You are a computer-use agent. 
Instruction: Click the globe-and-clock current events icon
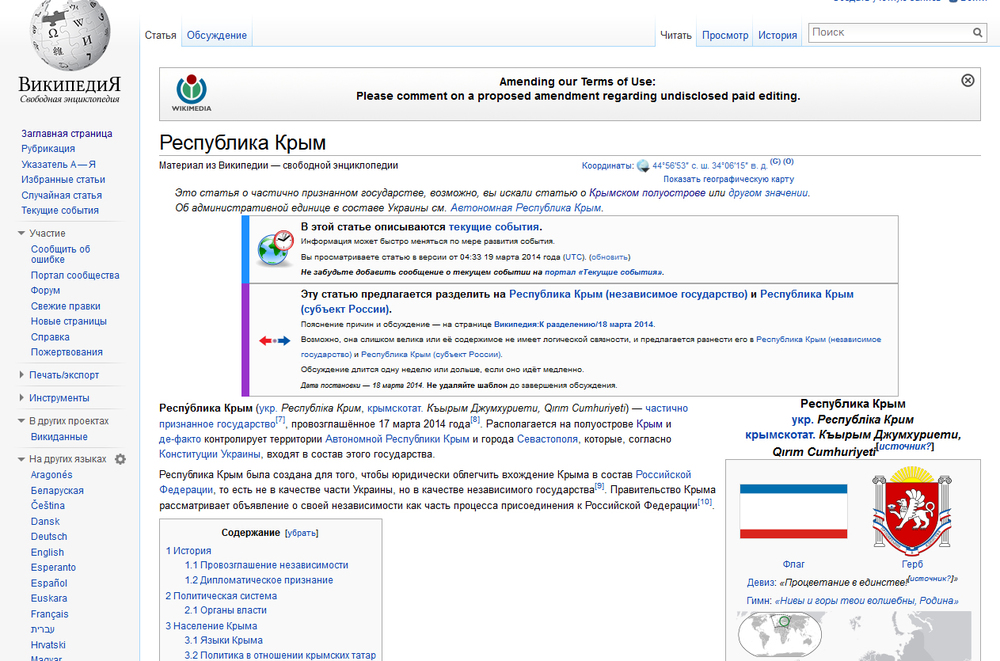275,249
